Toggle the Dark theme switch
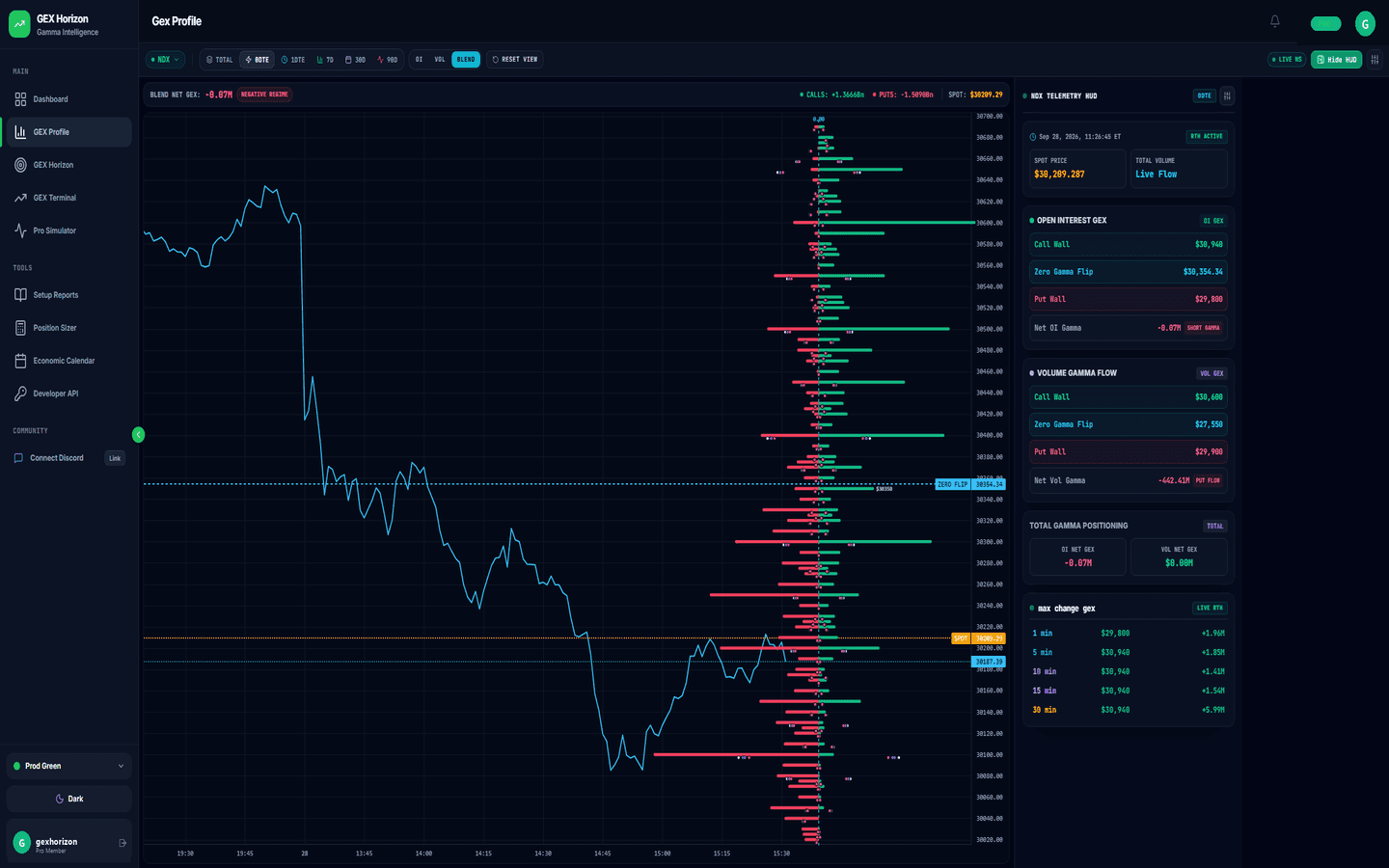Screen dimensions: 1389x868 pyautogui.click(x=68, y=799)
